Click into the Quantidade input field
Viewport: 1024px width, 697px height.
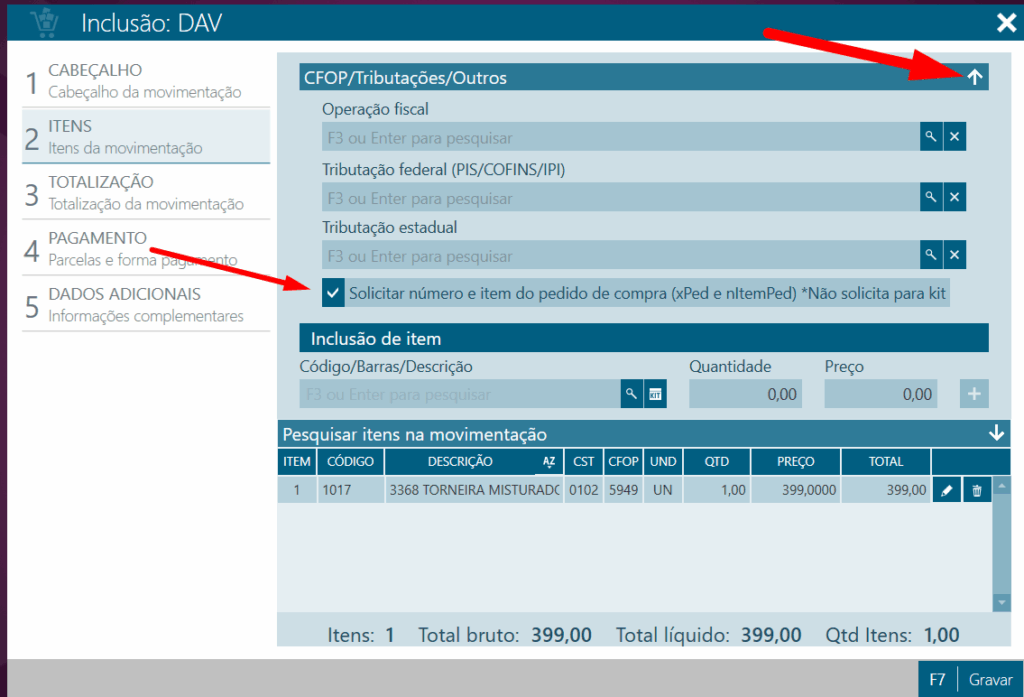point(746,394)
